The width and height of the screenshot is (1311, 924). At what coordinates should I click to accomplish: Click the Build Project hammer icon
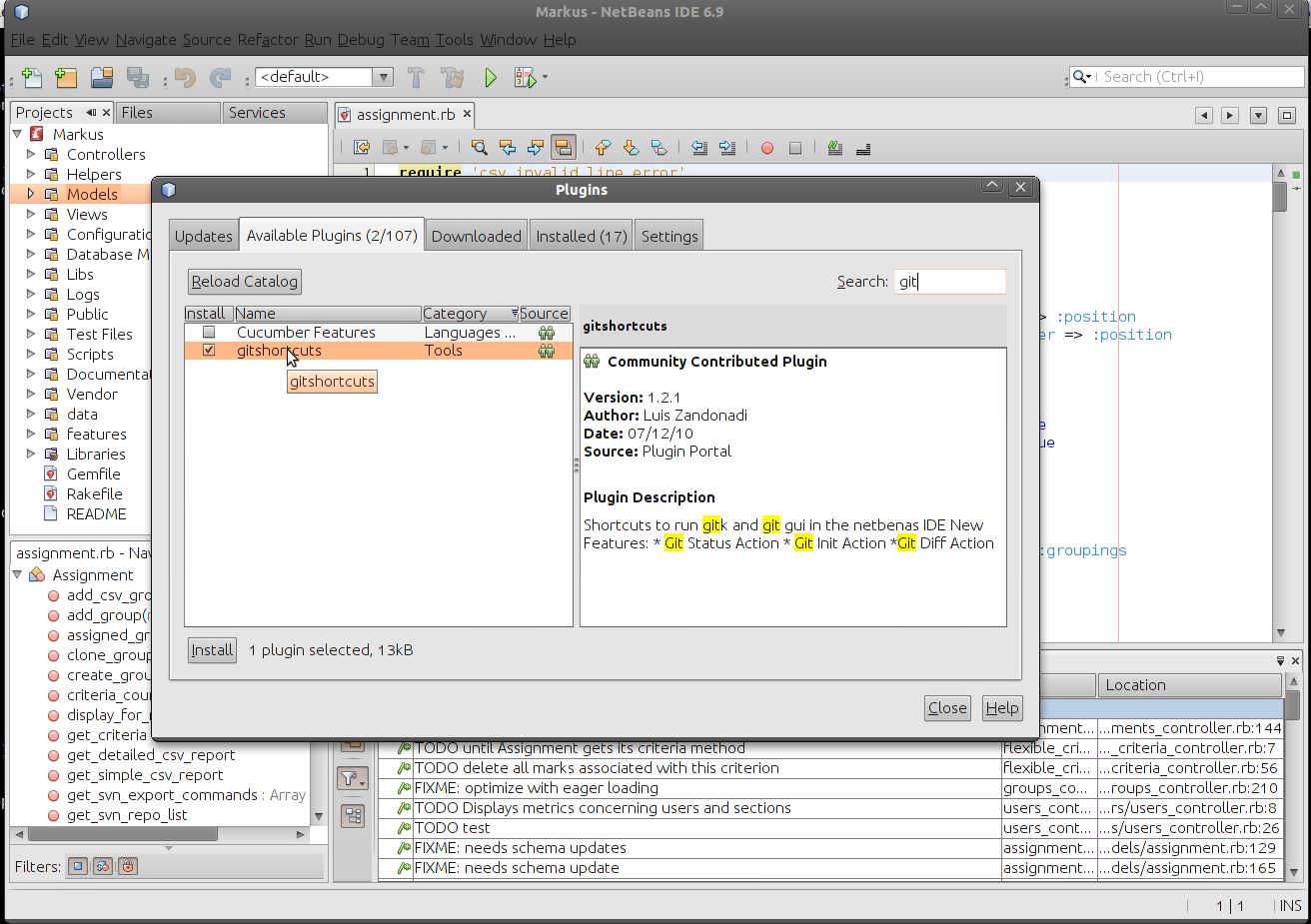tap(417, 77)
